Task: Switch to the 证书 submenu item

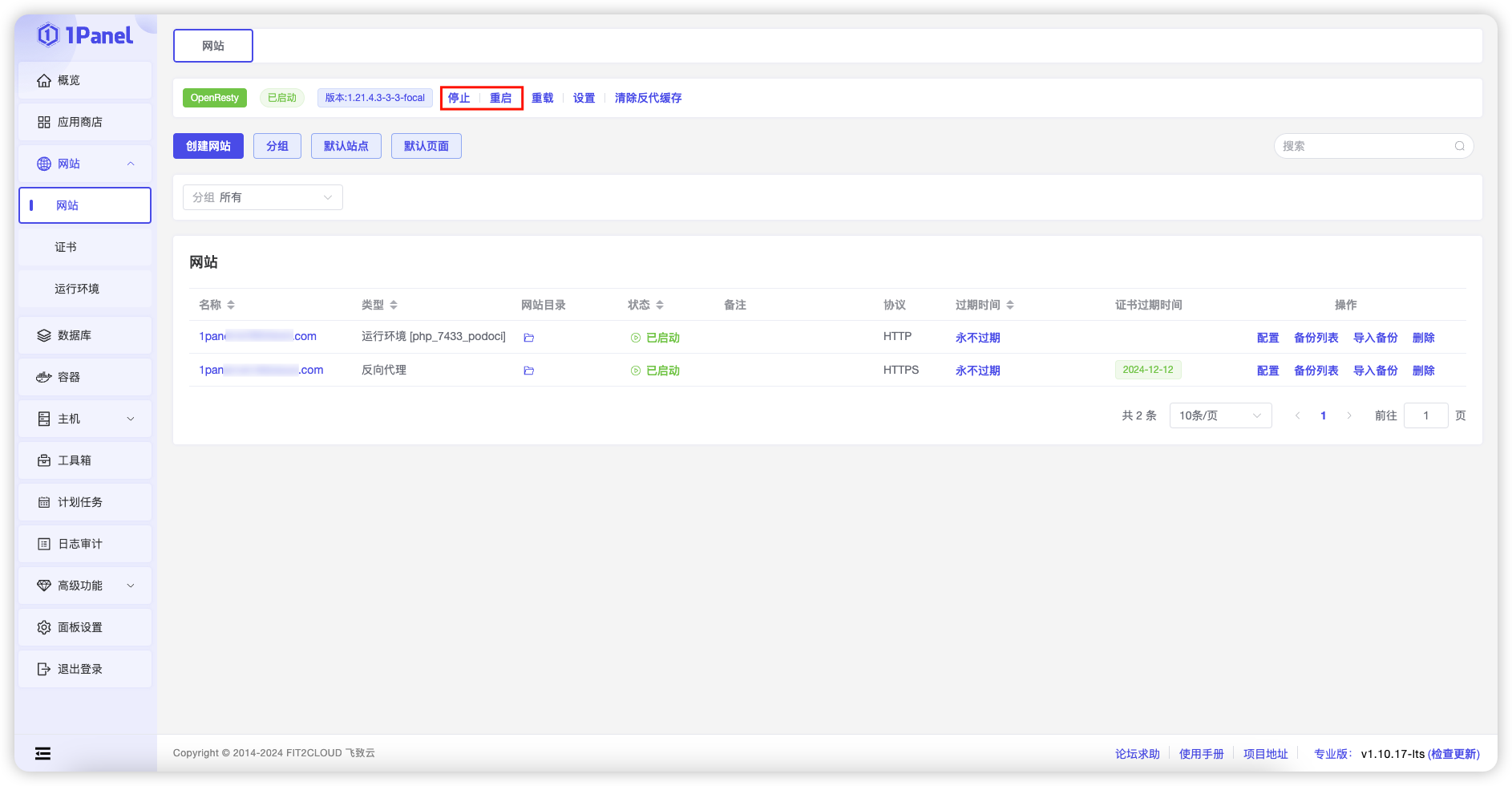Action: click(66, 246)
